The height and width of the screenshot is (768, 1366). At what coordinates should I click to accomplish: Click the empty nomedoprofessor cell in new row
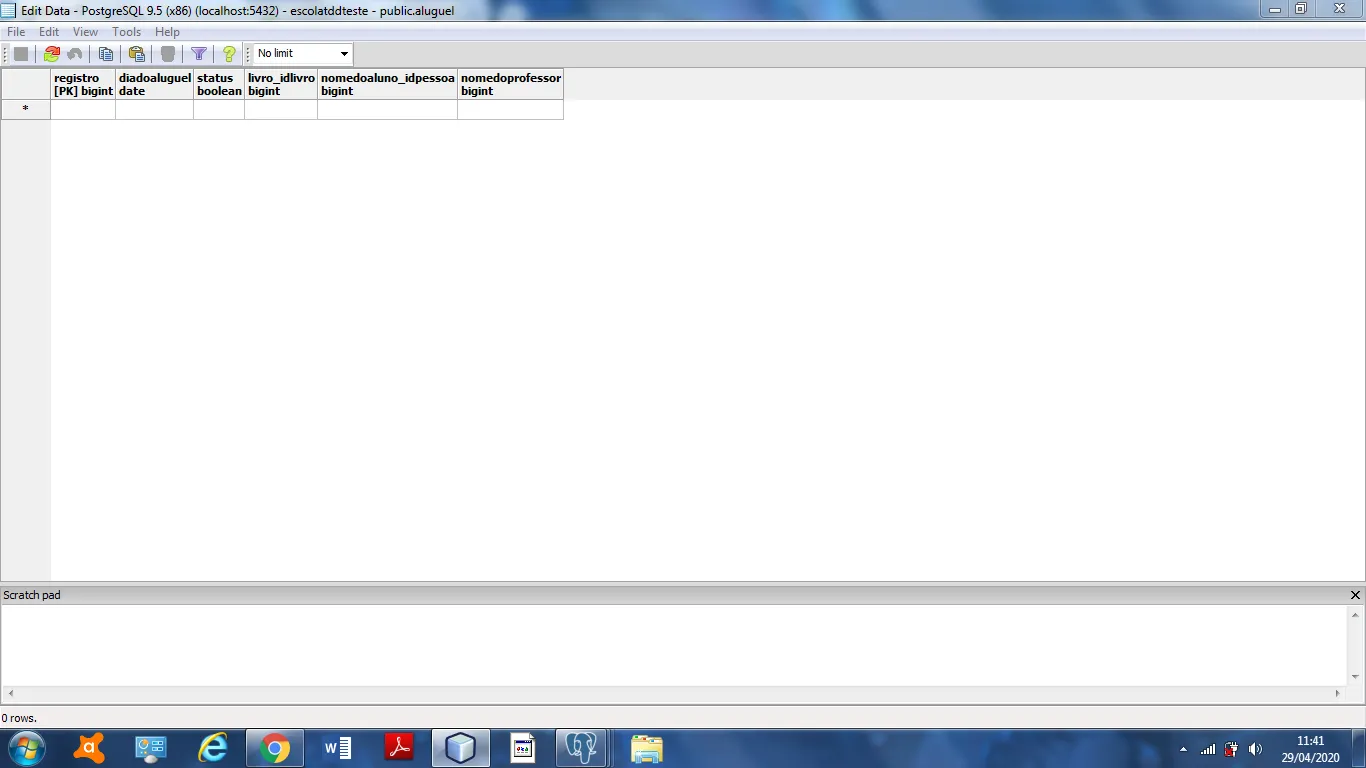click(511, 110)
